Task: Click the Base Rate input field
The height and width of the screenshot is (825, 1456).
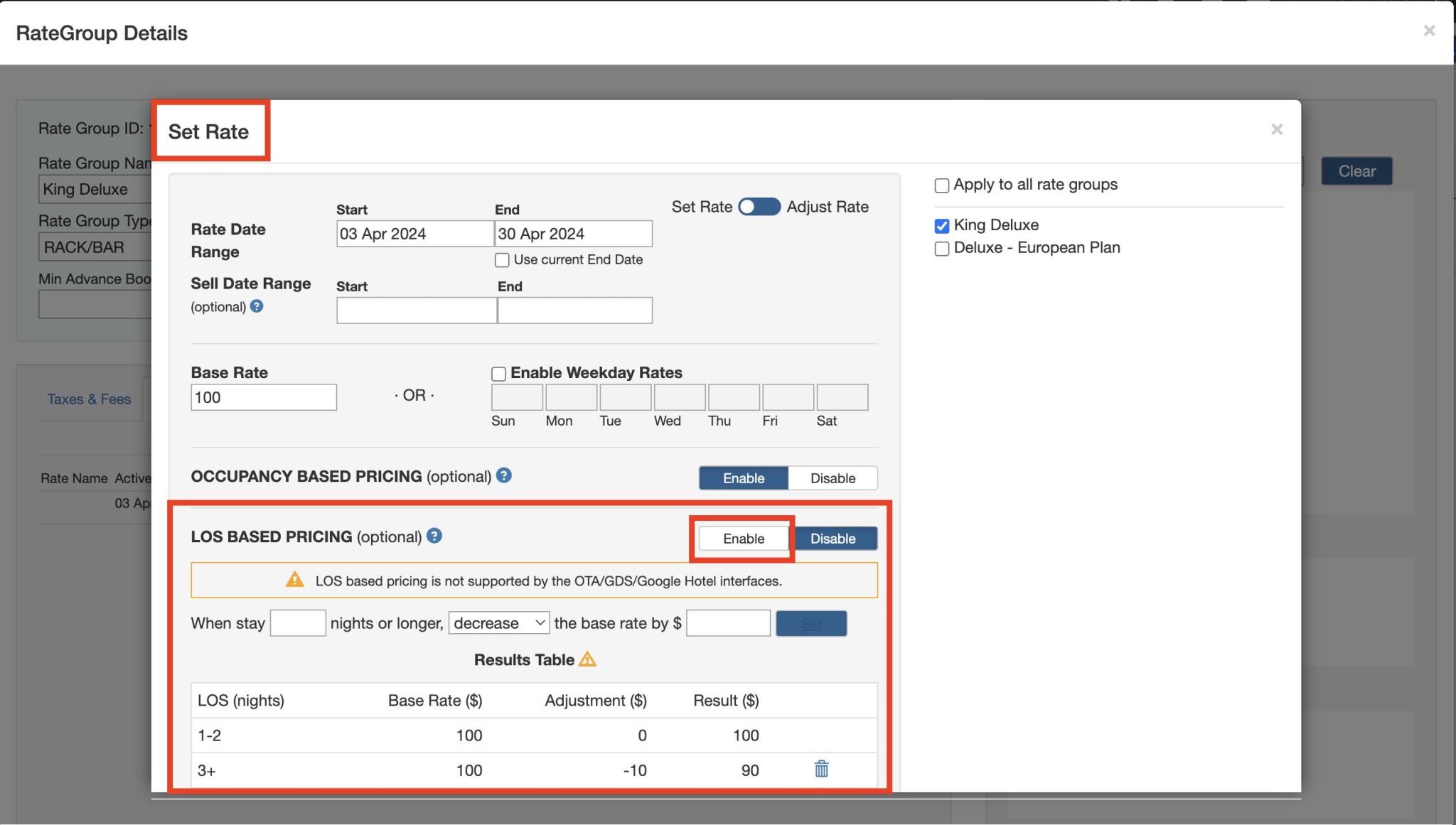Action: 263,397
